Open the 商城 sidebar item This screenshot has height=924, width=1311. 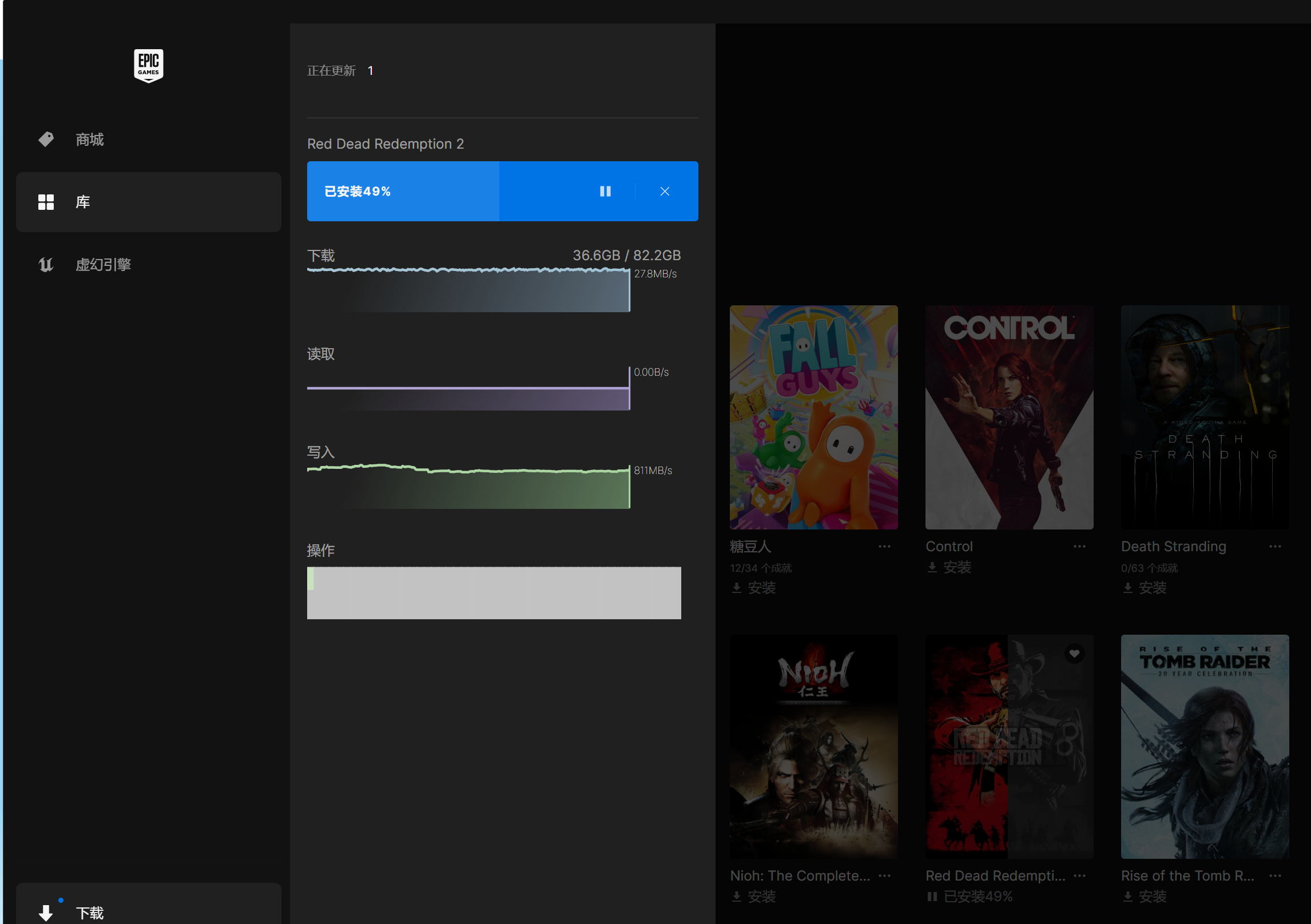(149, 140)
